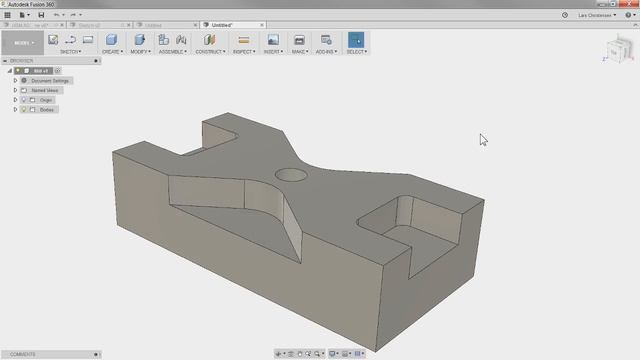Image resolution: width=640 pixels, height=360 pixels.
Task: Collapse the Browser panel header arrow
Action: 5,61
